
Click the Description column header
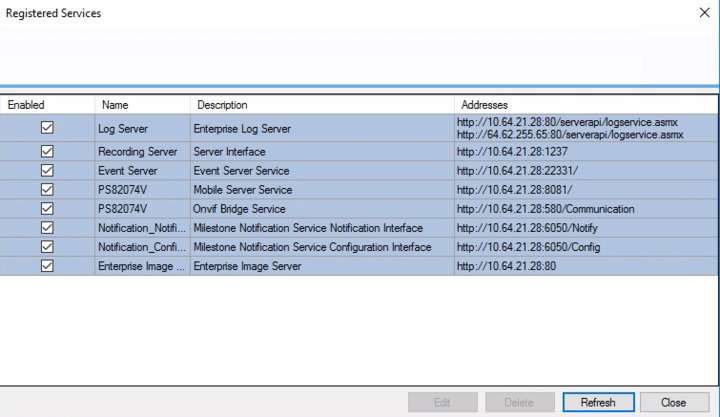(321, 105)
